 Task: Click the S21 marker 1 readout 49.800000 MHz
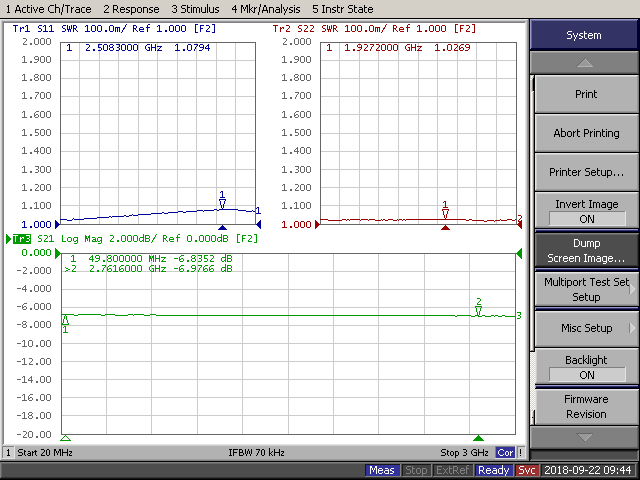[151, 258]
